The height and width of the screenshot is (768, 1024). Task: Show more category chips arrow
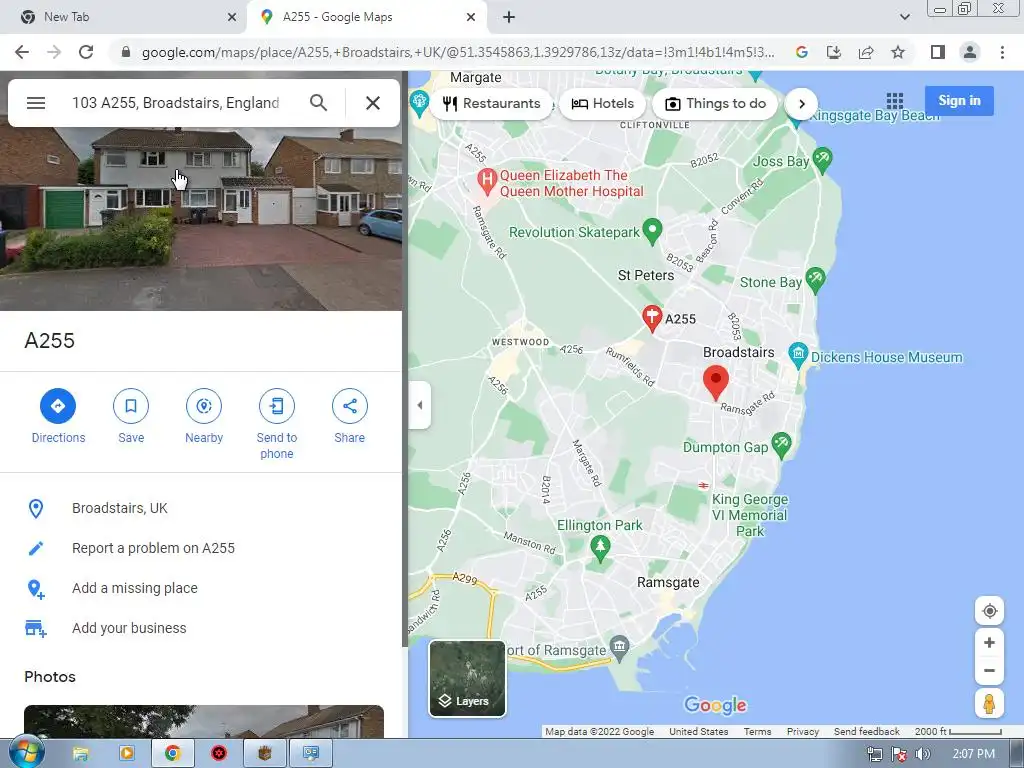802,104
